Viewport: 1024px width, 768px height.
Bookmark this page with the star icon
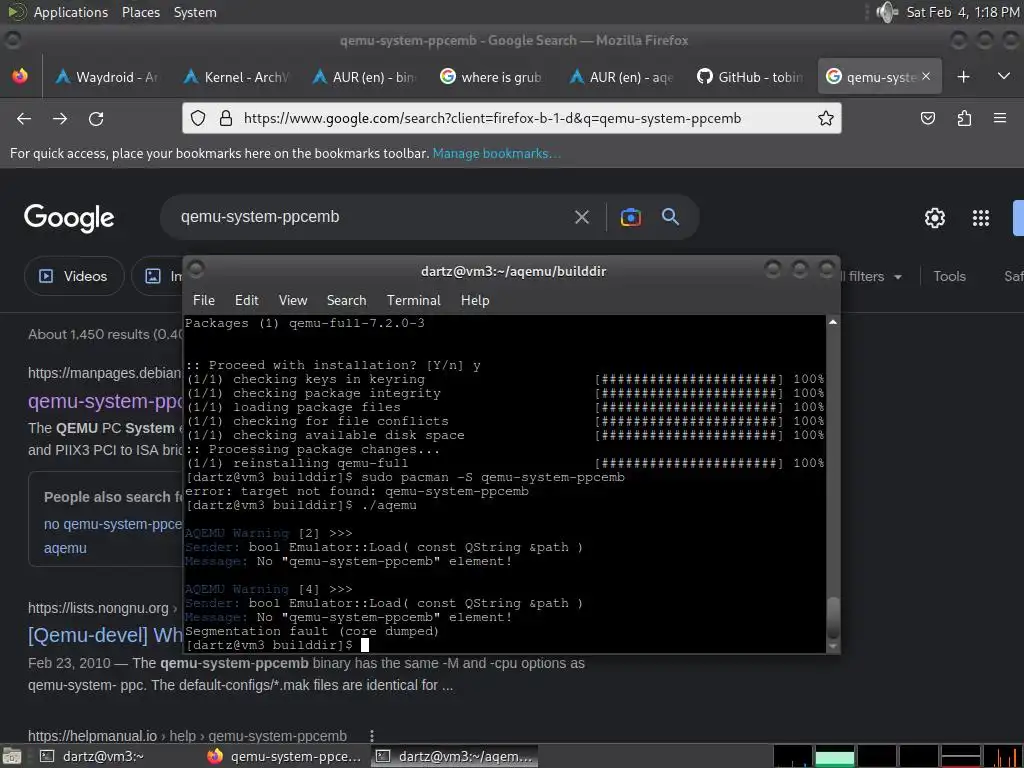(825, 118)
